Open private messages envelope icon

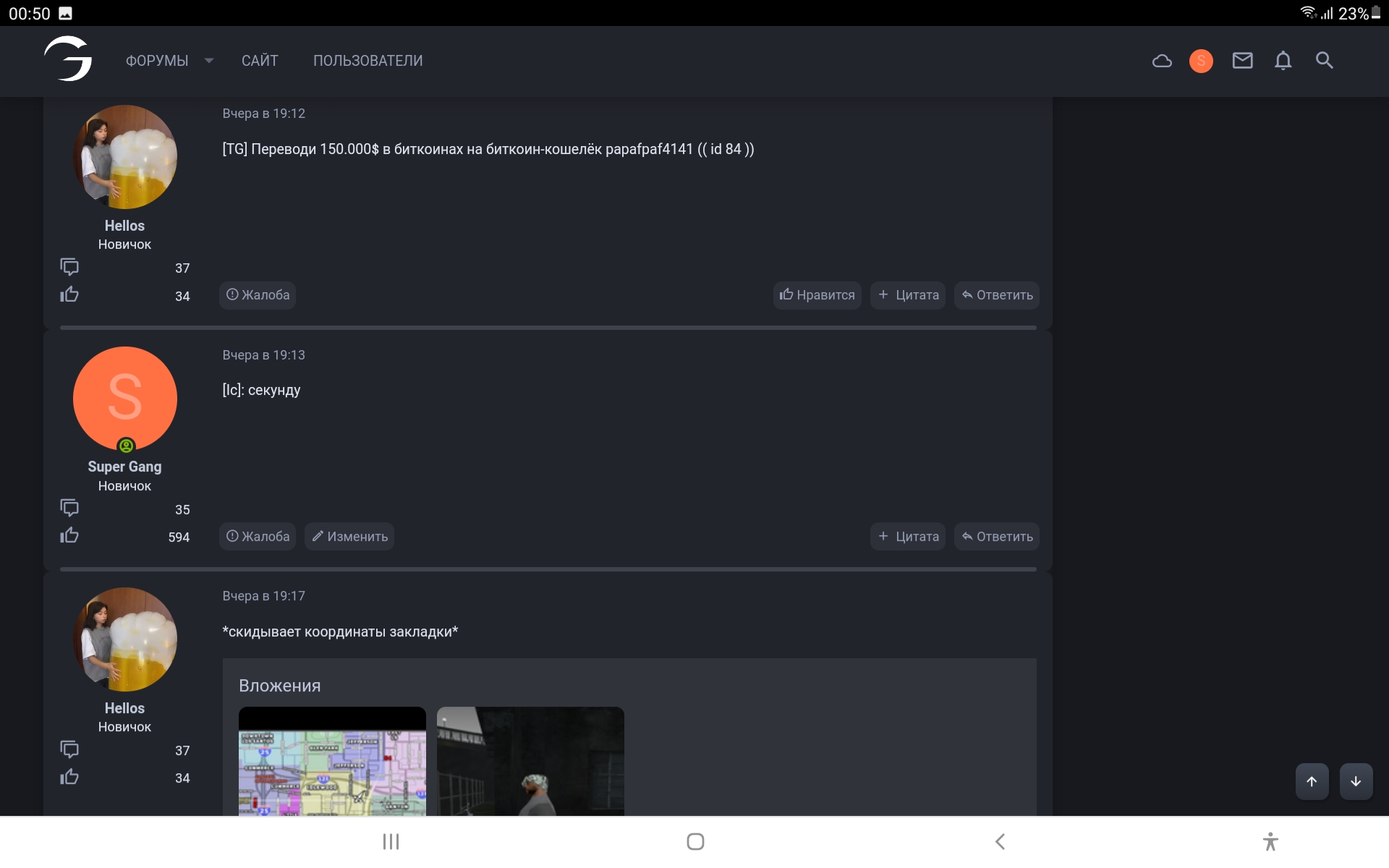[x=1242, y=61]
